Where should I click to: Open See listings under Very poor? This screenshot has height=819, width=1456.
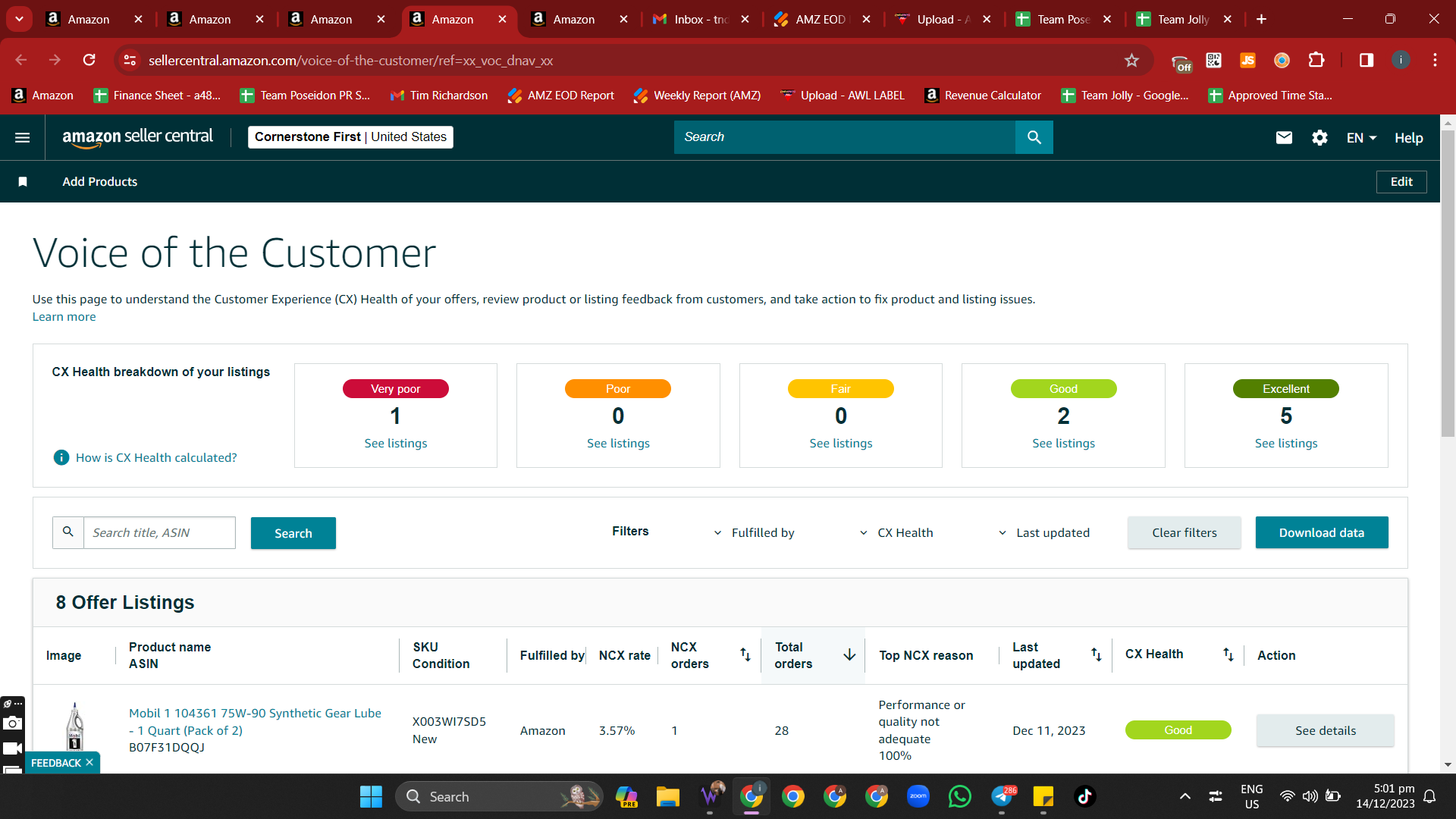(x=396, y=443)
